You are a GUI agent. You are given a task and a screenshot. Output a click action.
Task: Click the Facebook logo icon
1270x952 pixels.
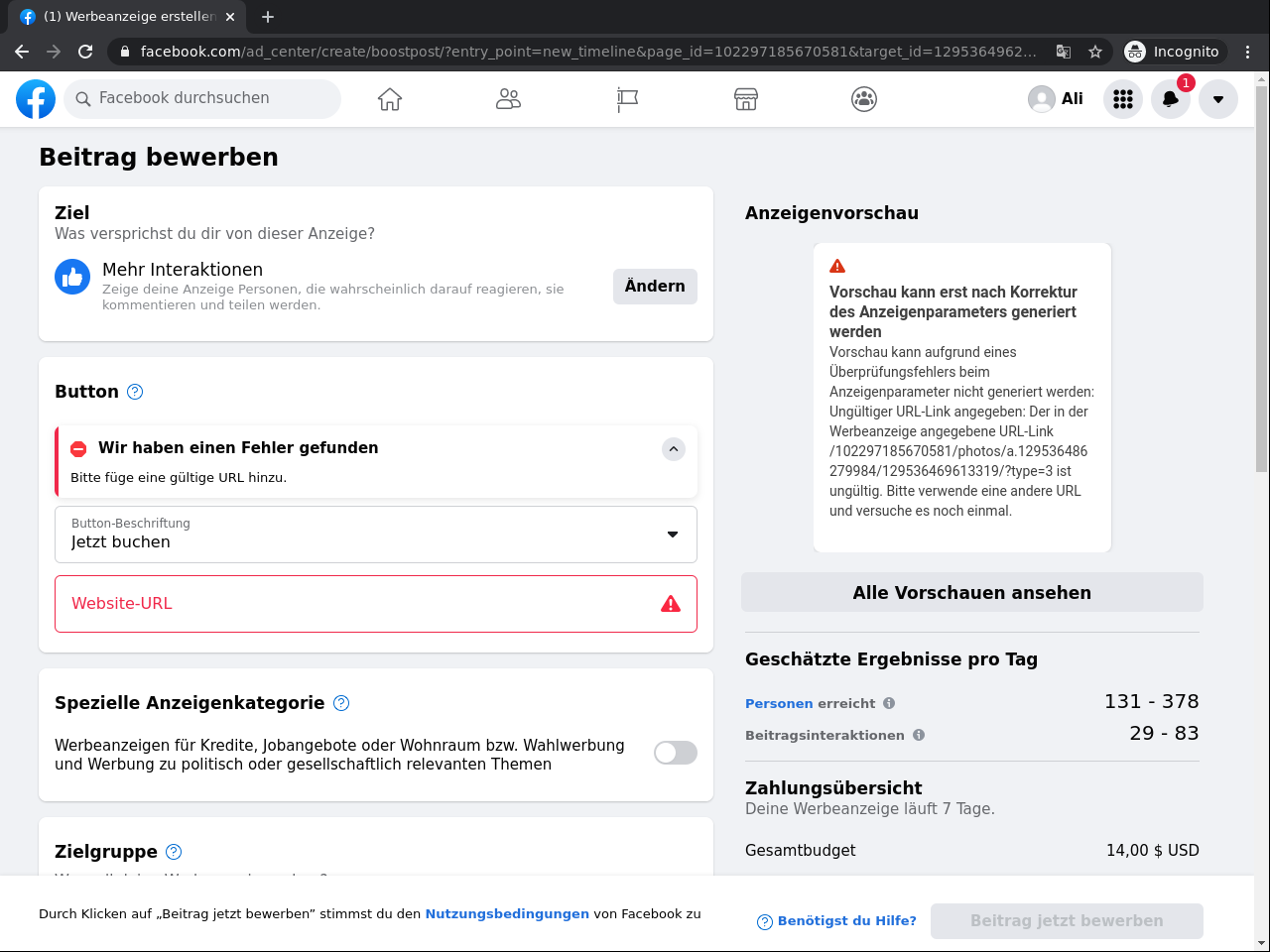click(x=36, y=99)
